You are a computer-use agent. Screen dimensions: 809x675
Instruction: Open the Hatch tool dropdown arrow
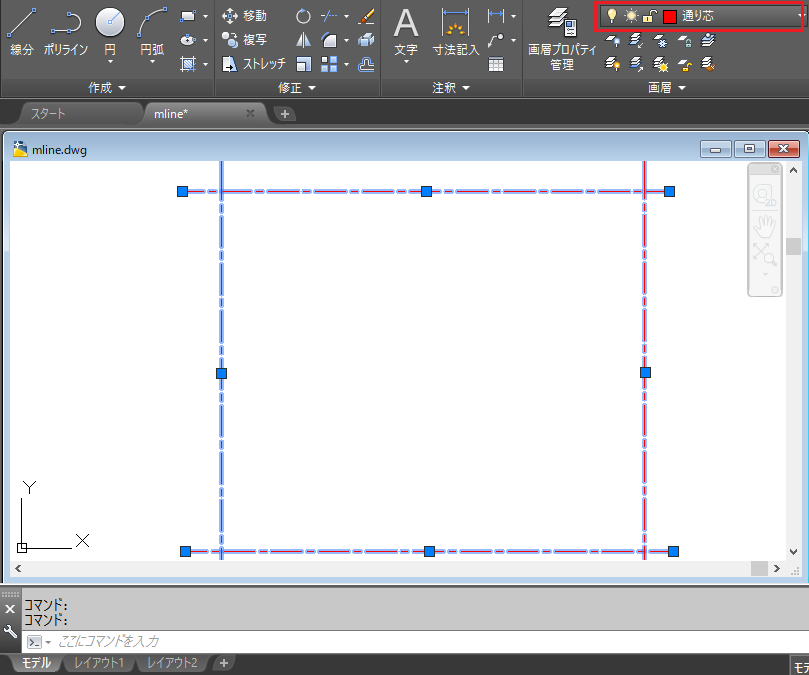coord(205,65)
